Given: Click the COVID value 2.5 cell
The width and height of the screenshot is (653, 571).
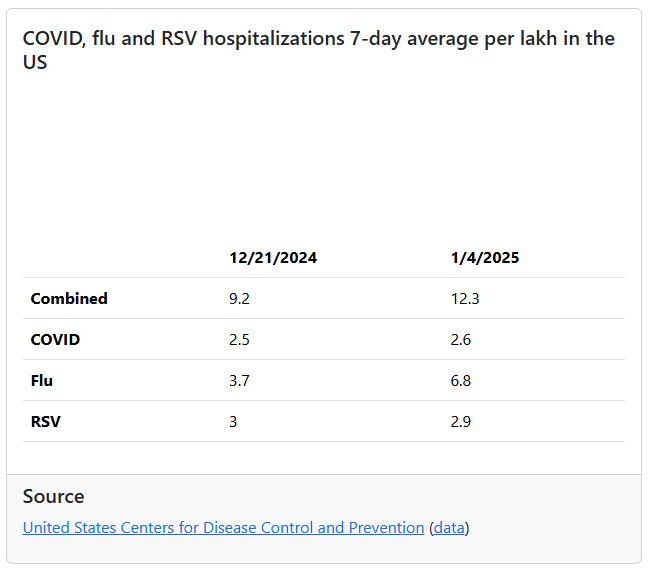Looking at the screenshot, I should tap(240, 340).
